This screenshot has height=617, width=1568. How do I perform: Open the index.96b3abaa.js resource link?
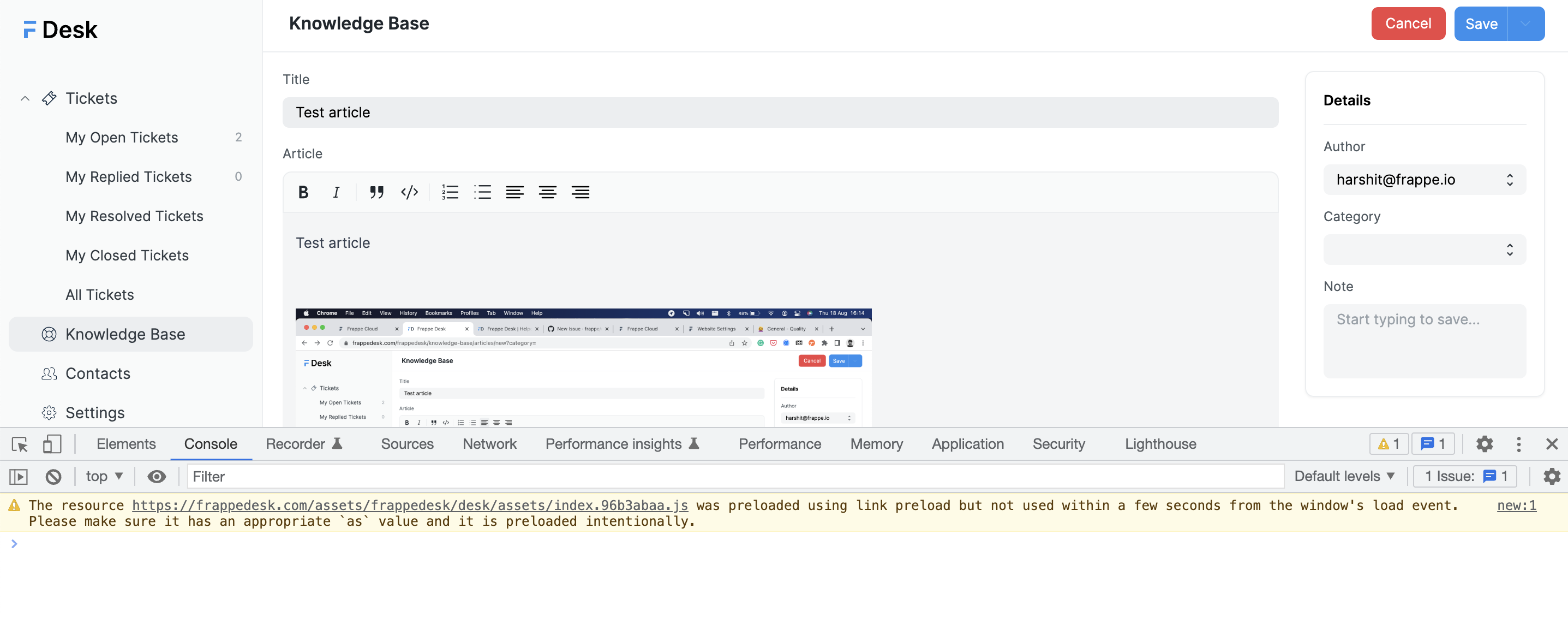[x=410, y=506]
